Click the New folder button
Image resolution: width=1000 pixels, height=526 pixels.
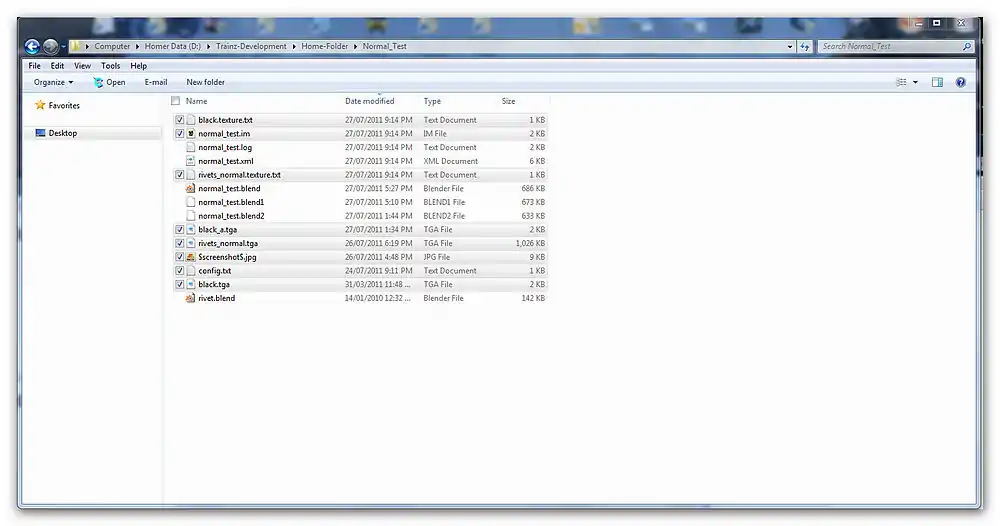[205, 82]
